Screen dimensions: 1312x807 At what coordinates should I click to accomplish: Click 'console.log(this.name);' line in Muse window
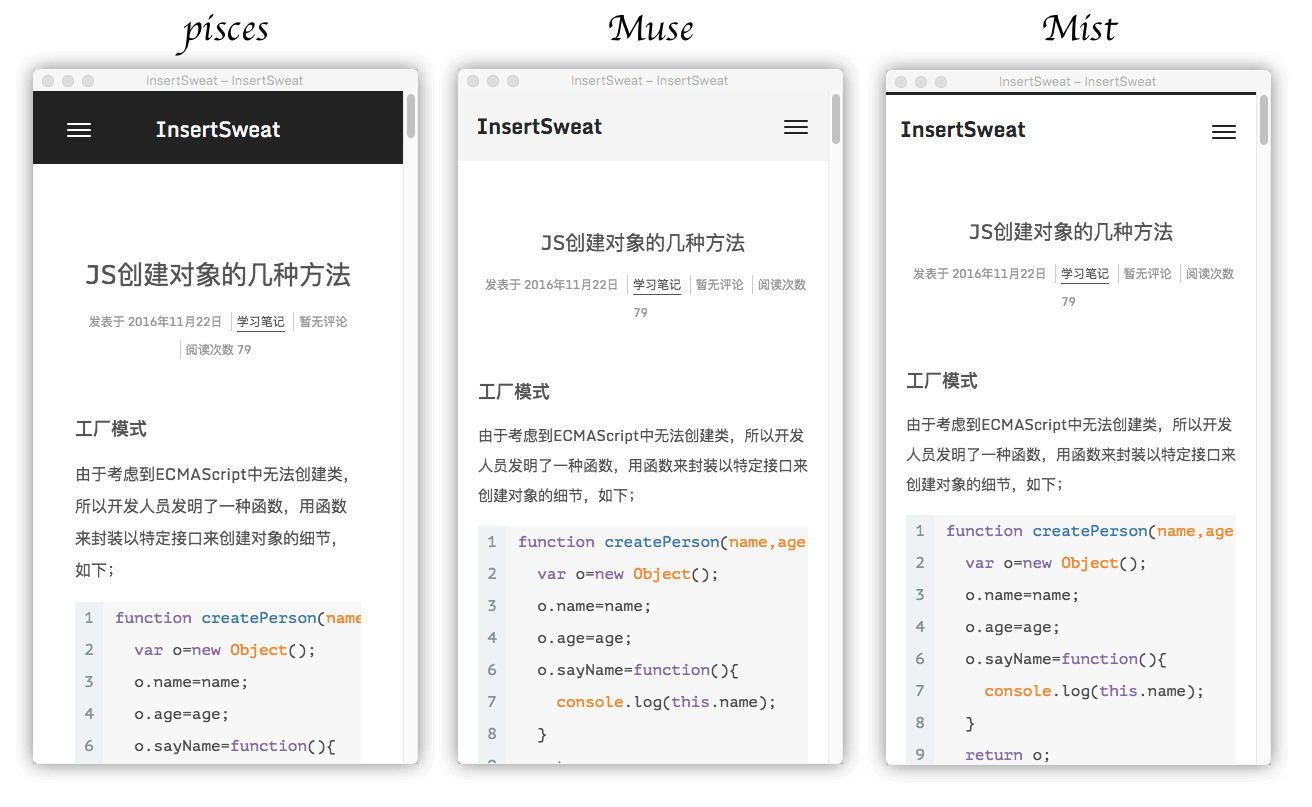click(666, 702)
